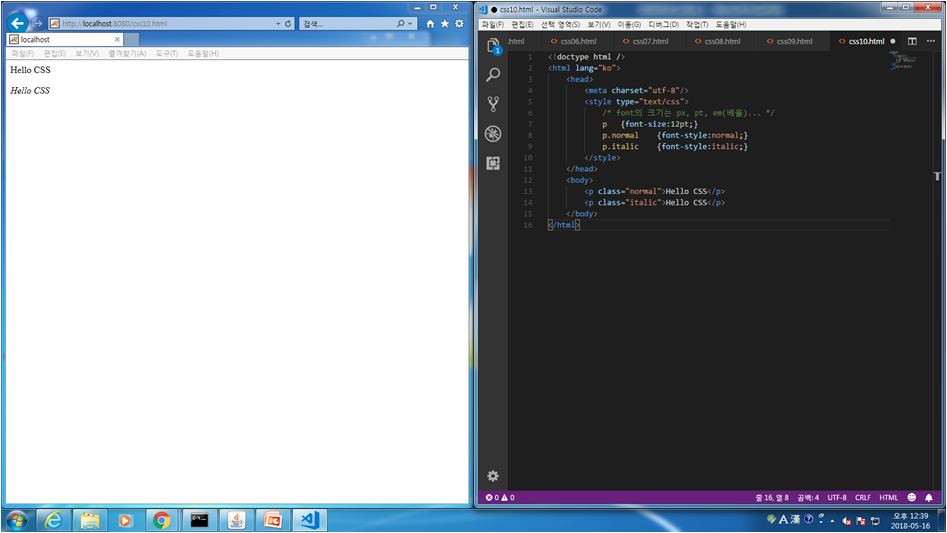Open the 디버그(D) menu in VS Code
Screen dimensions: 947x533
[x=663, y=25]
